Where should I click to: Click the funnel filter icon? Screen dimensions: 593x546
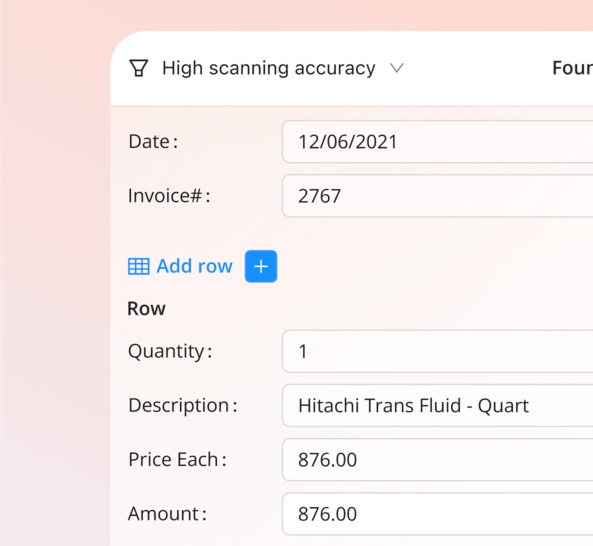(139, 68)
